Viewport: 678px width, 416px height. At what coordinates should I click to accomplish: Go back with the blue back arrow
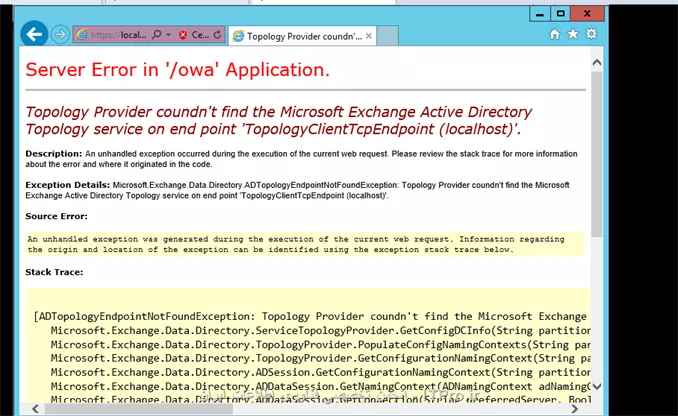coord(34,34)
